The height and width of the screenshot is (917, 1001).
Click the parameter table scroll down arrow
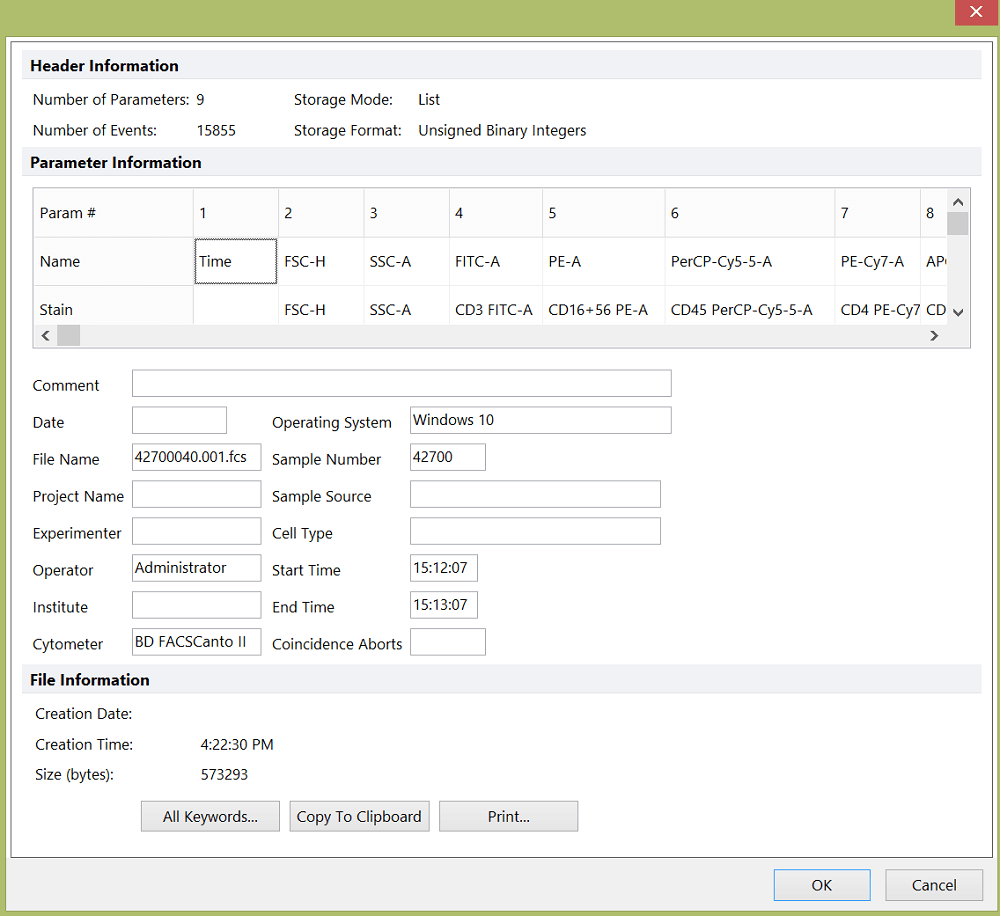[958, 312]
